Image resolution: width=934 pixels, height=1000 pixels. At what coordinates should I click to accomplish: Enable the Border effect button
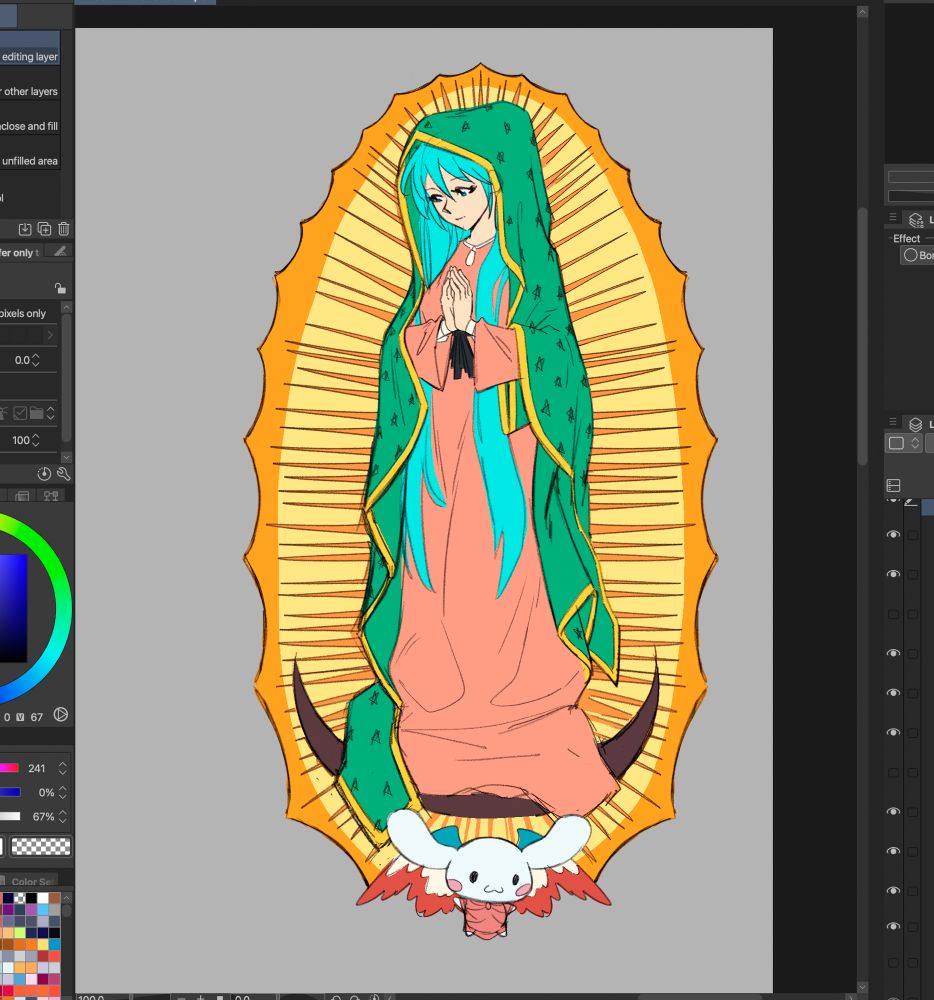tap(917, 255)
